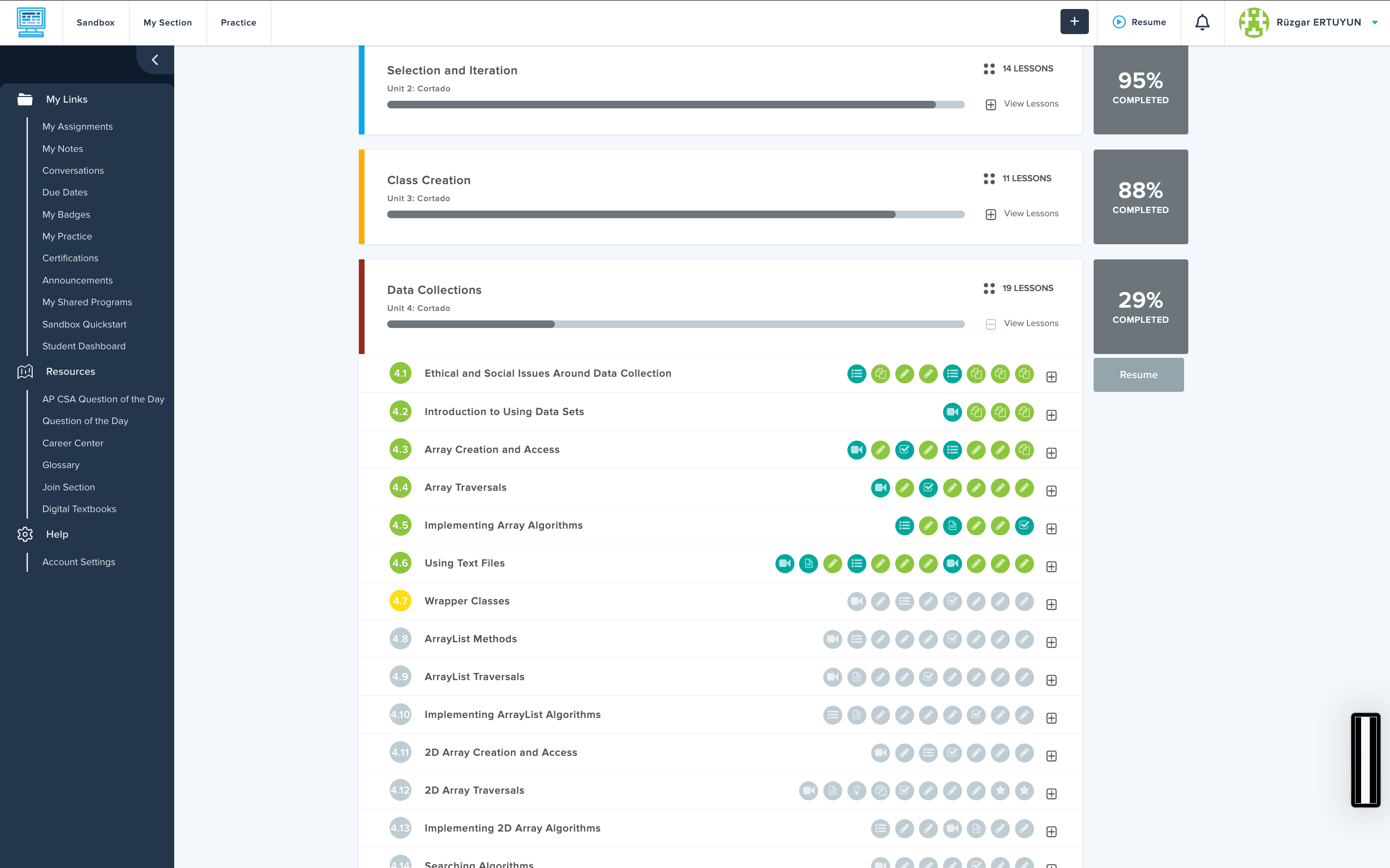Open the video icon in Wrapper Classes row

(x=856, y=601)
